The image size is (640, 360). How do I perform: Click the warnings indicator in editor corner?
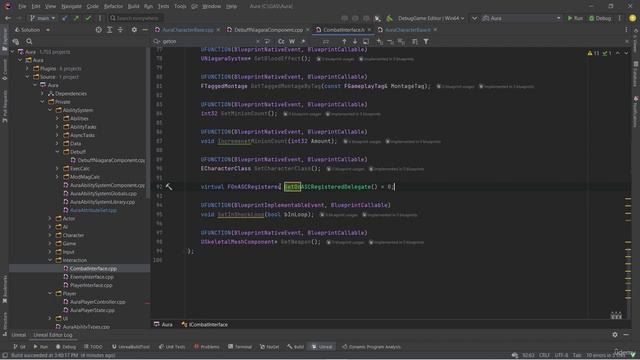593,53
